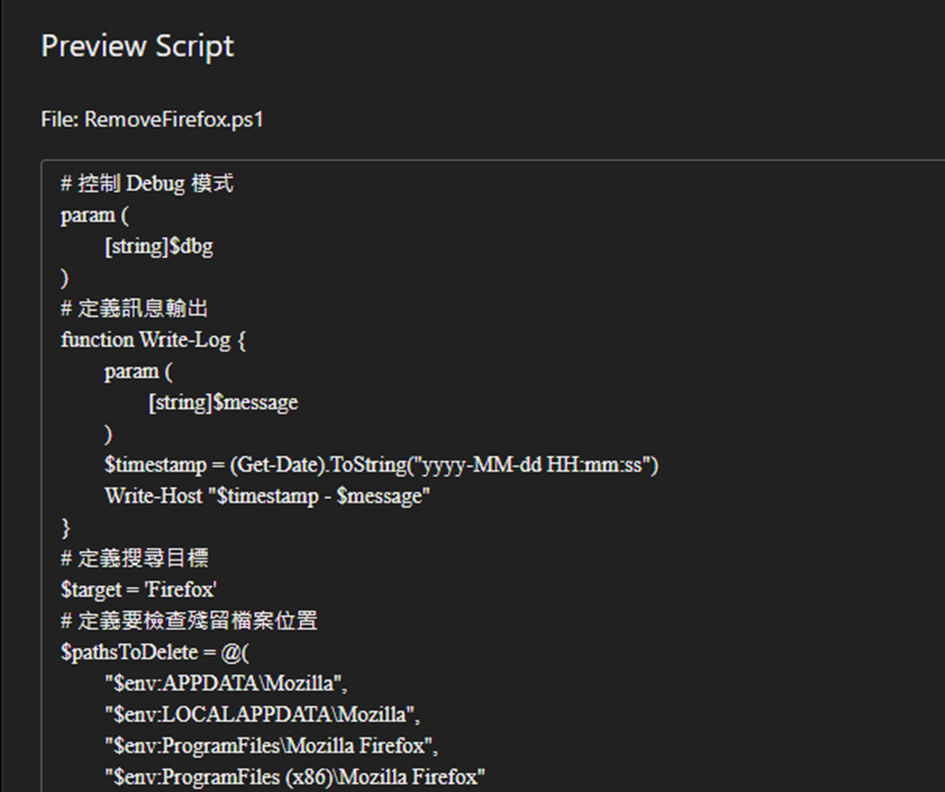
Task: Click the top-level param ( line under the Debug comment
Action: coord(94,215)
